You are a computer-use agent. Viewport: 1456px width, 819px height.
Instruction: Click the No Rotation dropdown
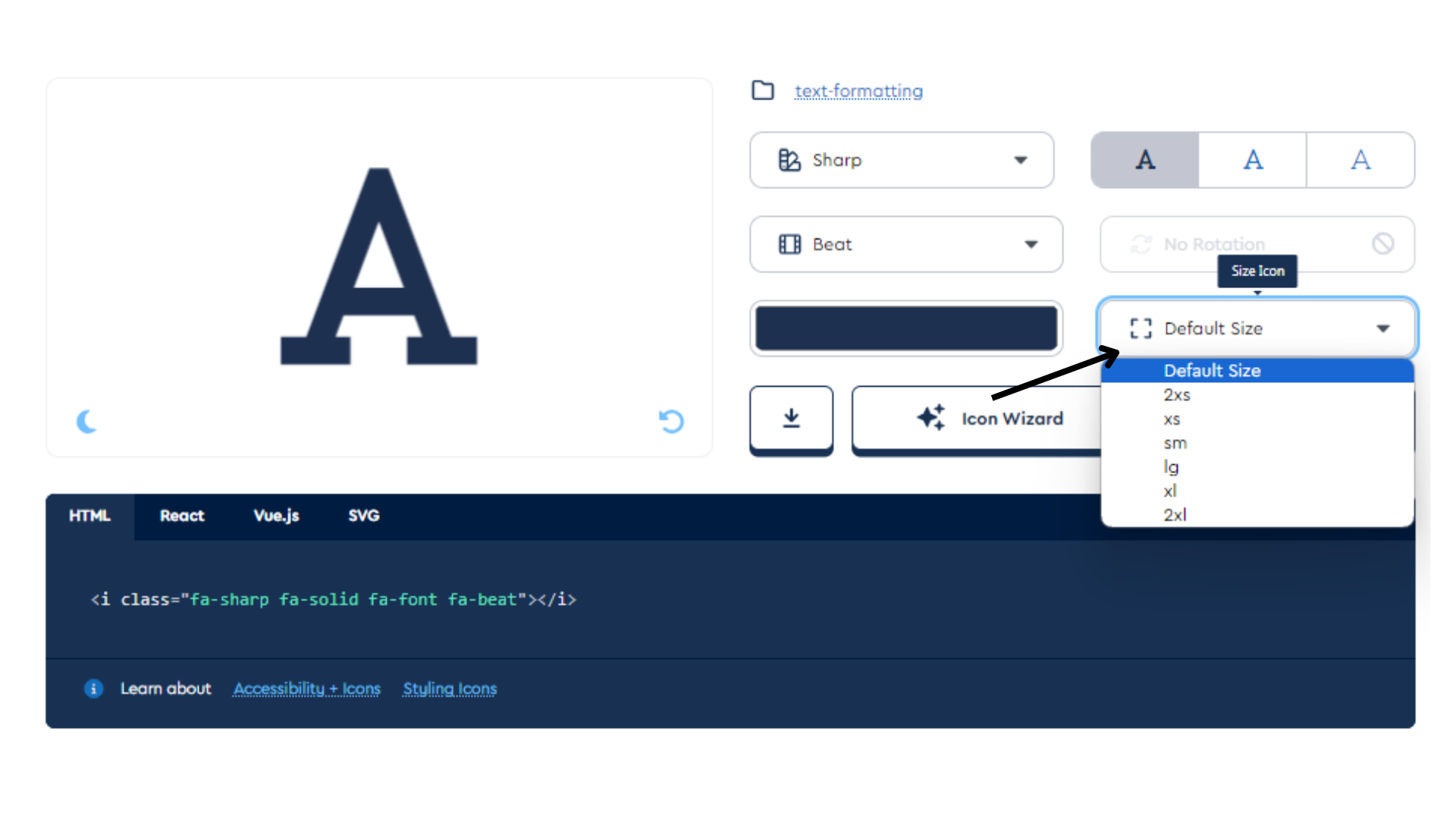click(1255, 244)
